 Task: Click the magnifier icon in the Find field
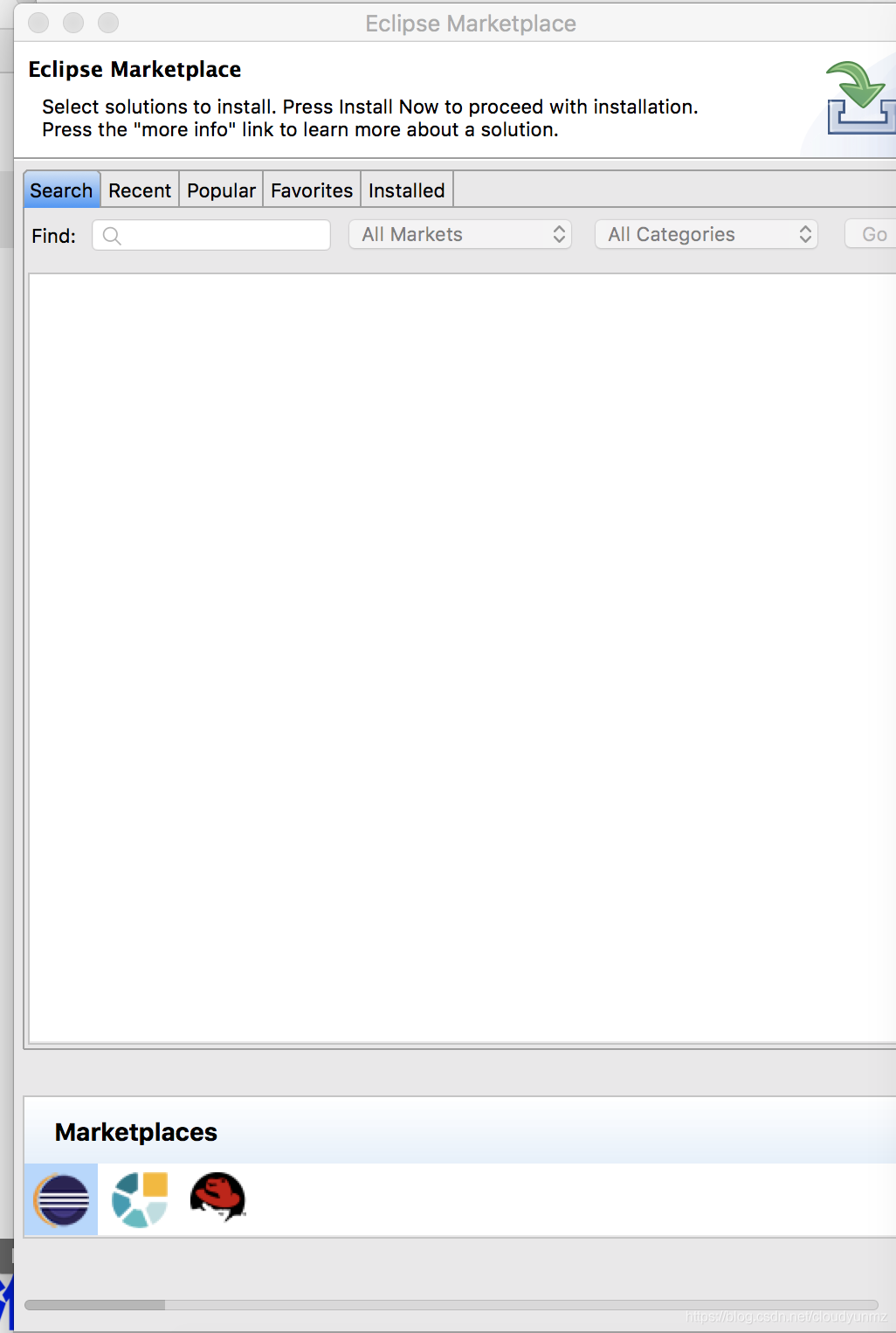(112, 235)
